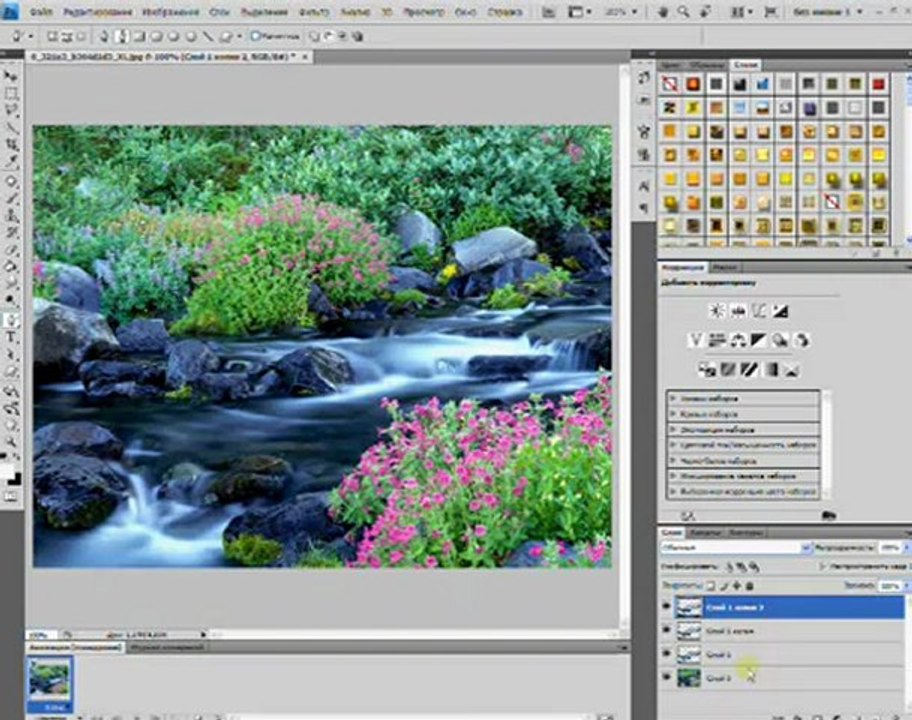Viewport: 912px width, 720px height.
Task: Add a Channel Mixer adjustment
Action: click(x=801, y=340)
